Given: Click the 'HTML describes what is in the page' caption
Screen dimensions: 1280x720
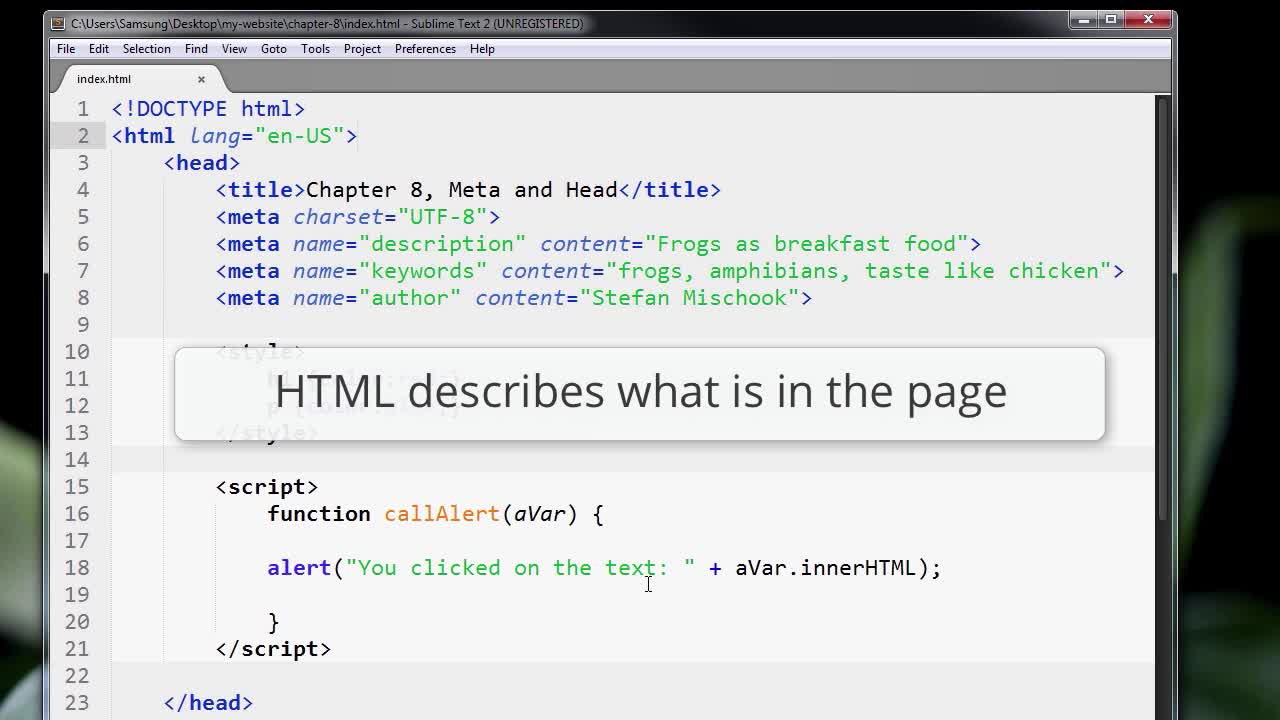Looking at the screenshot, I should point(640,392).
